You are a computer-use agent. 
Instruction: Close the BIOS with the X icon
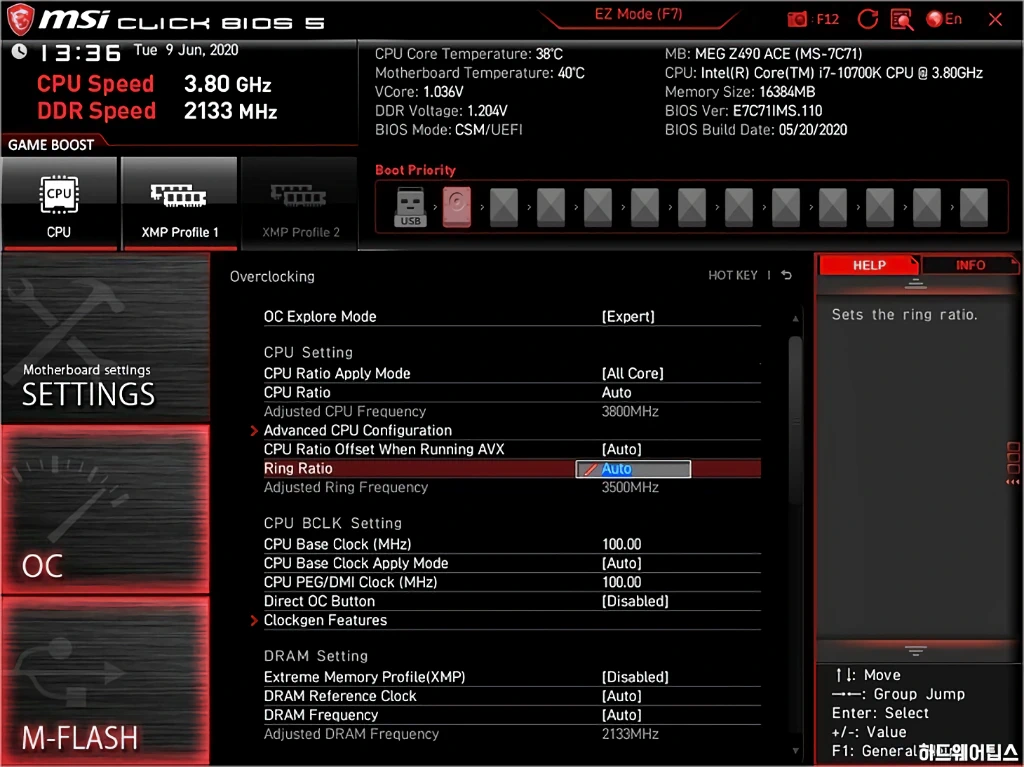pos(995,20)
